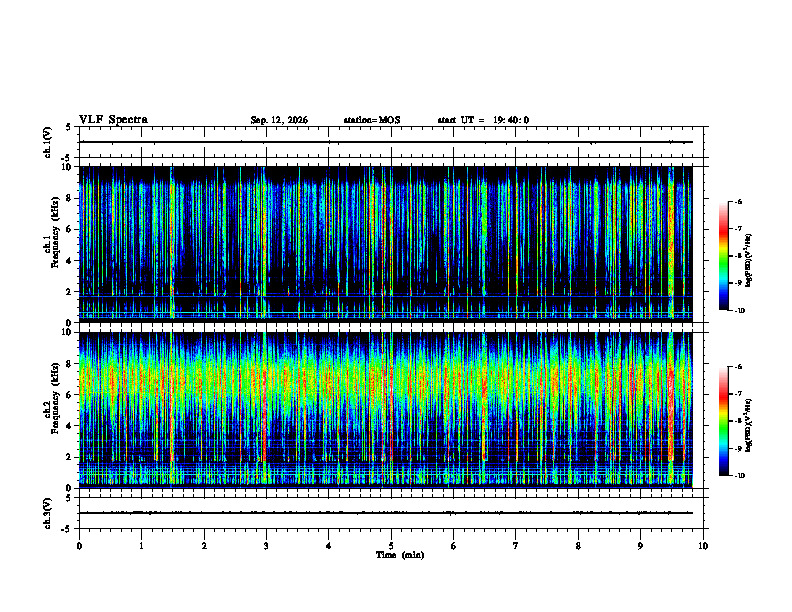Click the ch.1(V) waveform trace line
This screenshot has width=792, height=612.
click(386, 142)
